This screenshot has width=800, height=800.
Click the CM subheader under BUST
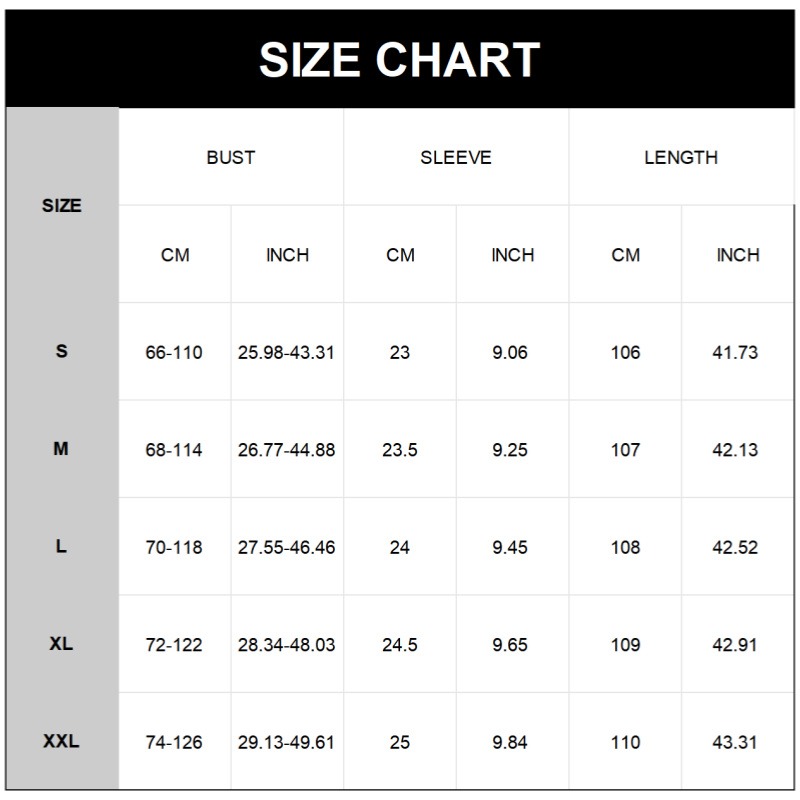click(x=175, y=255)
